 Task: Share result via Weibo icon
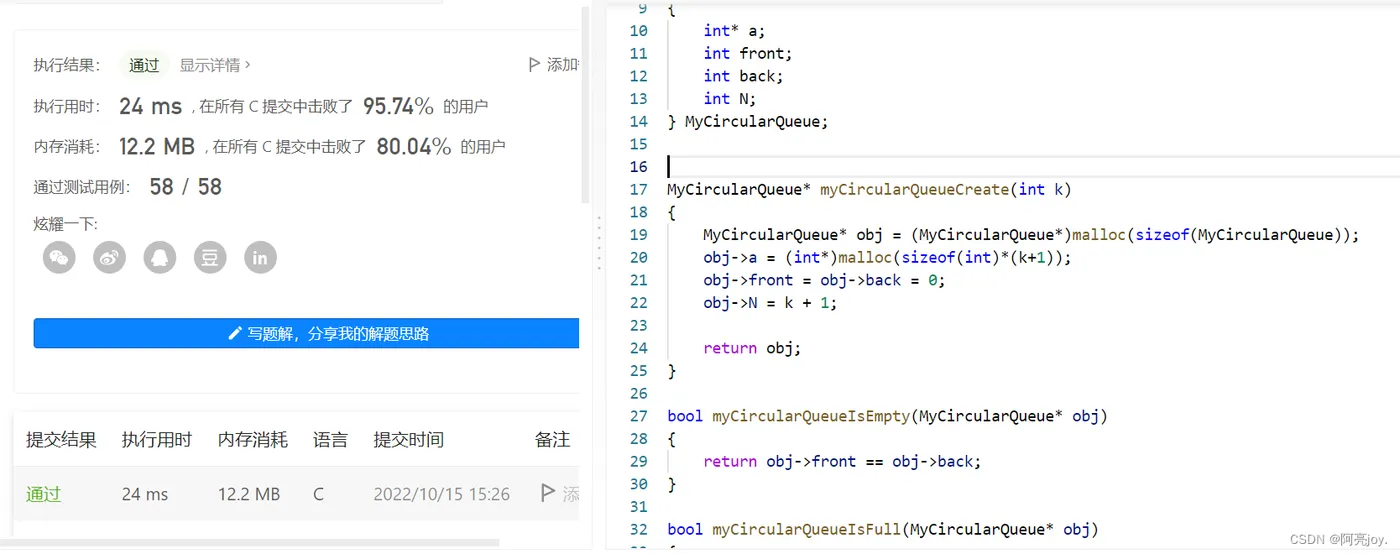[x=109, y=257]
